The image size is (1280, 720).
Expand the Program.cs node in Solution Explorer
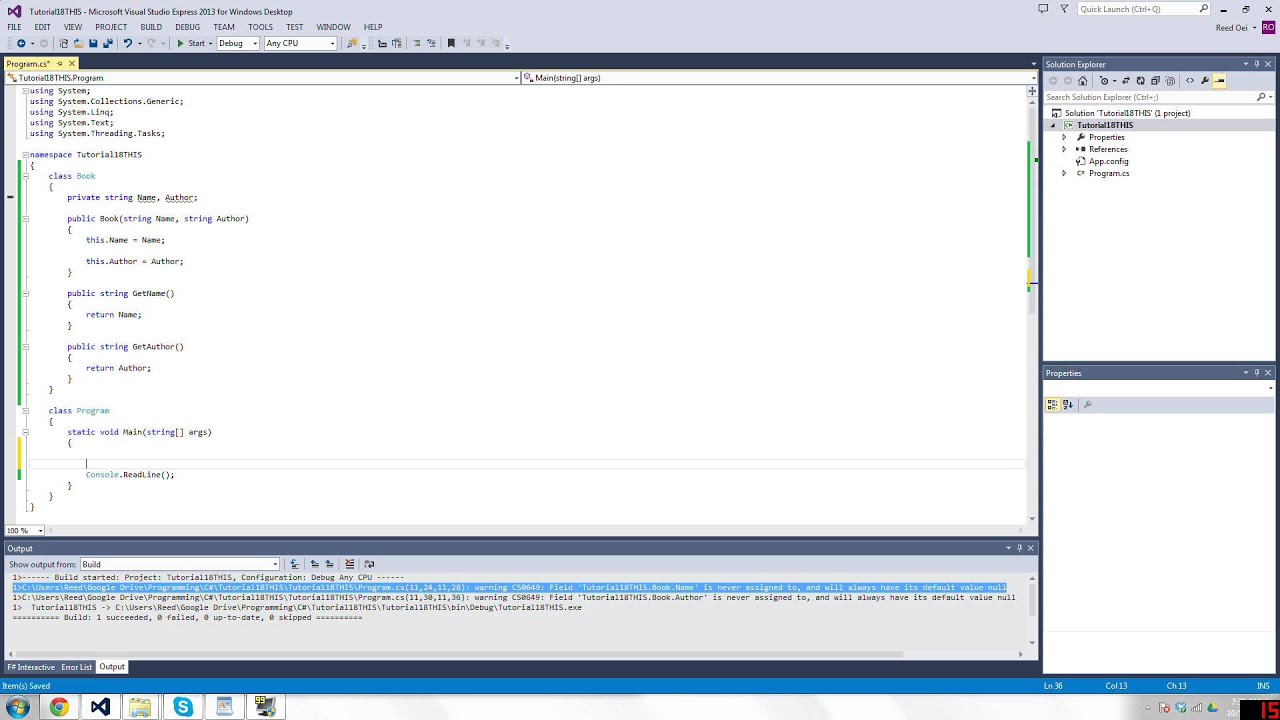click(x=1064, y=173)
